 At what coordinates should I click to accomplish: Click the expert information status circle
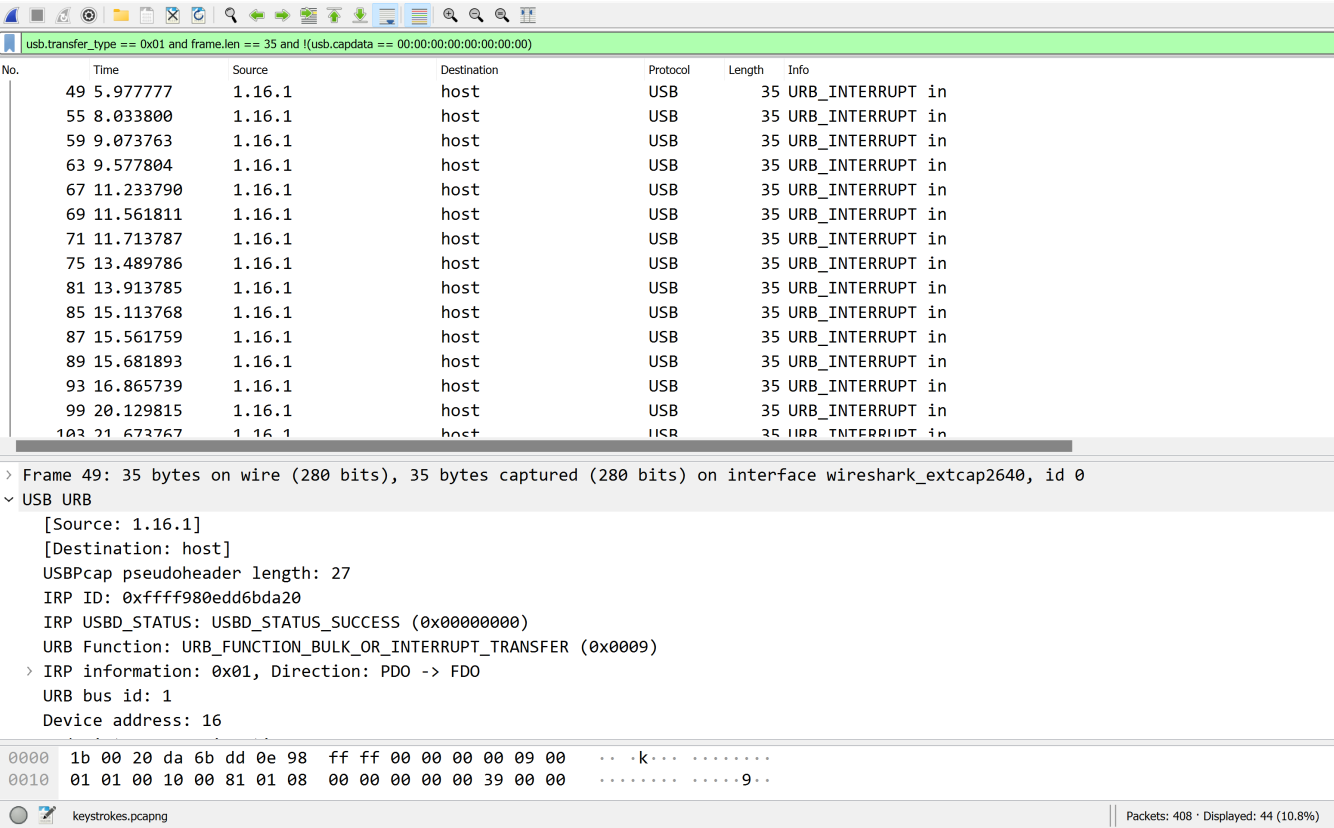(x=18, y=815)
